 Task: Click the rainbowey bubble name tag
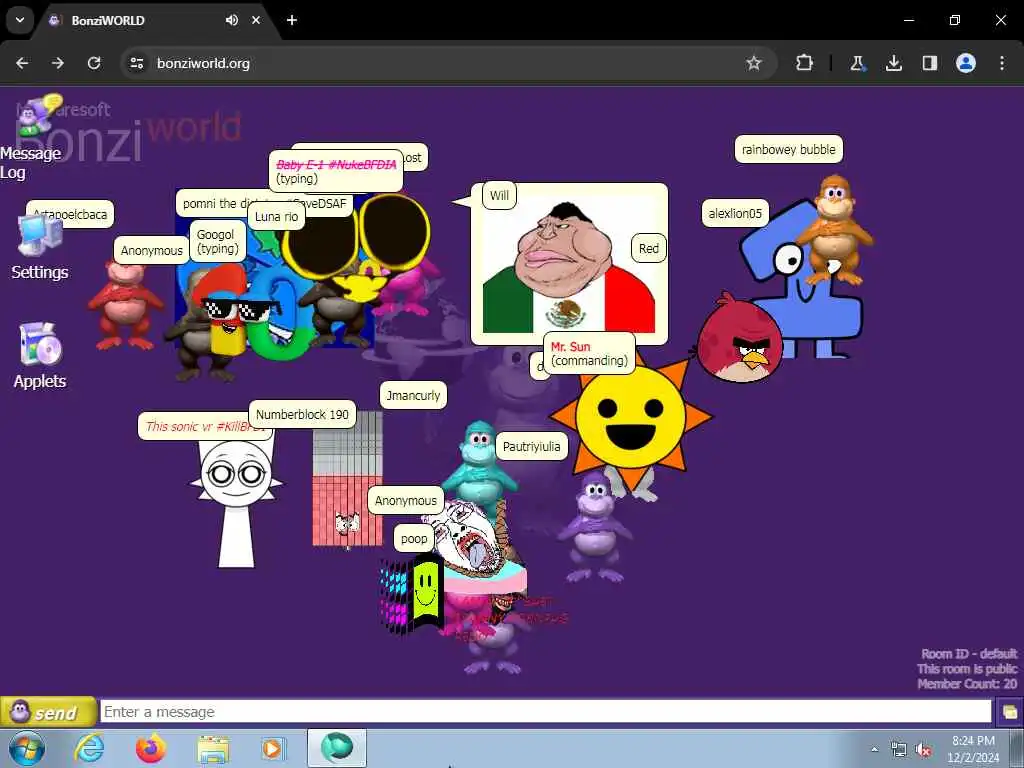point(789,150)
